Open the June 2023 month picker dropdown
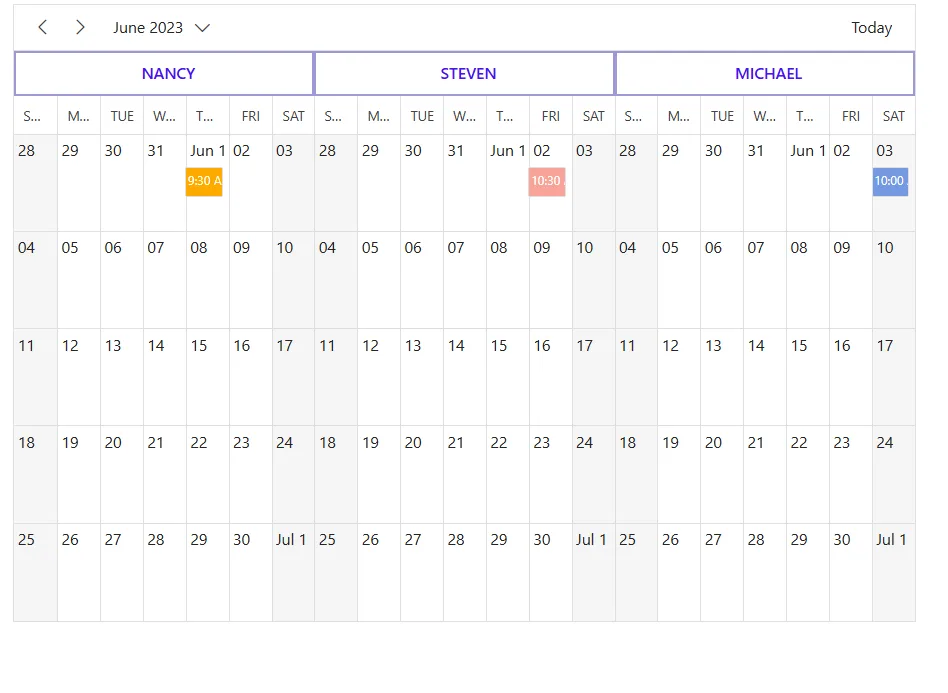 (161, 28)
